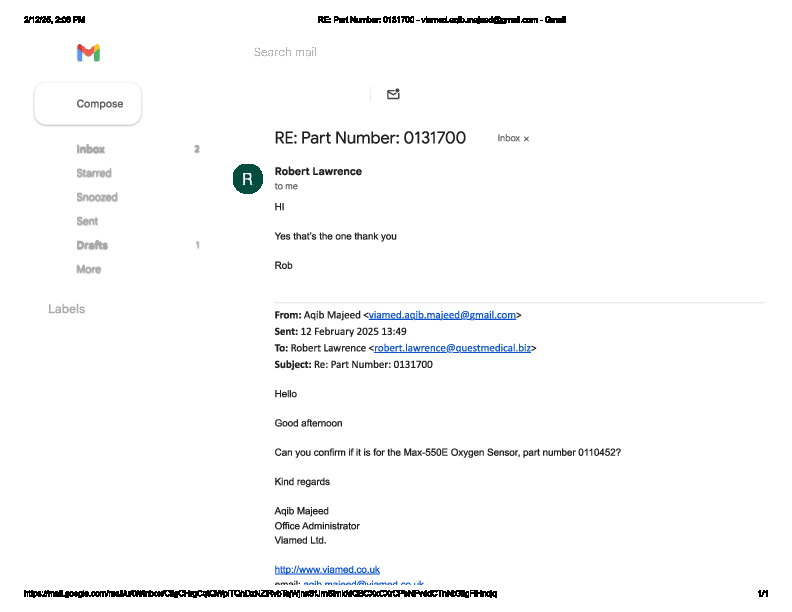Open the Snoozed folder
This screenshot has width=792, height=612.
pyautogui.click(x=97, y=197)
